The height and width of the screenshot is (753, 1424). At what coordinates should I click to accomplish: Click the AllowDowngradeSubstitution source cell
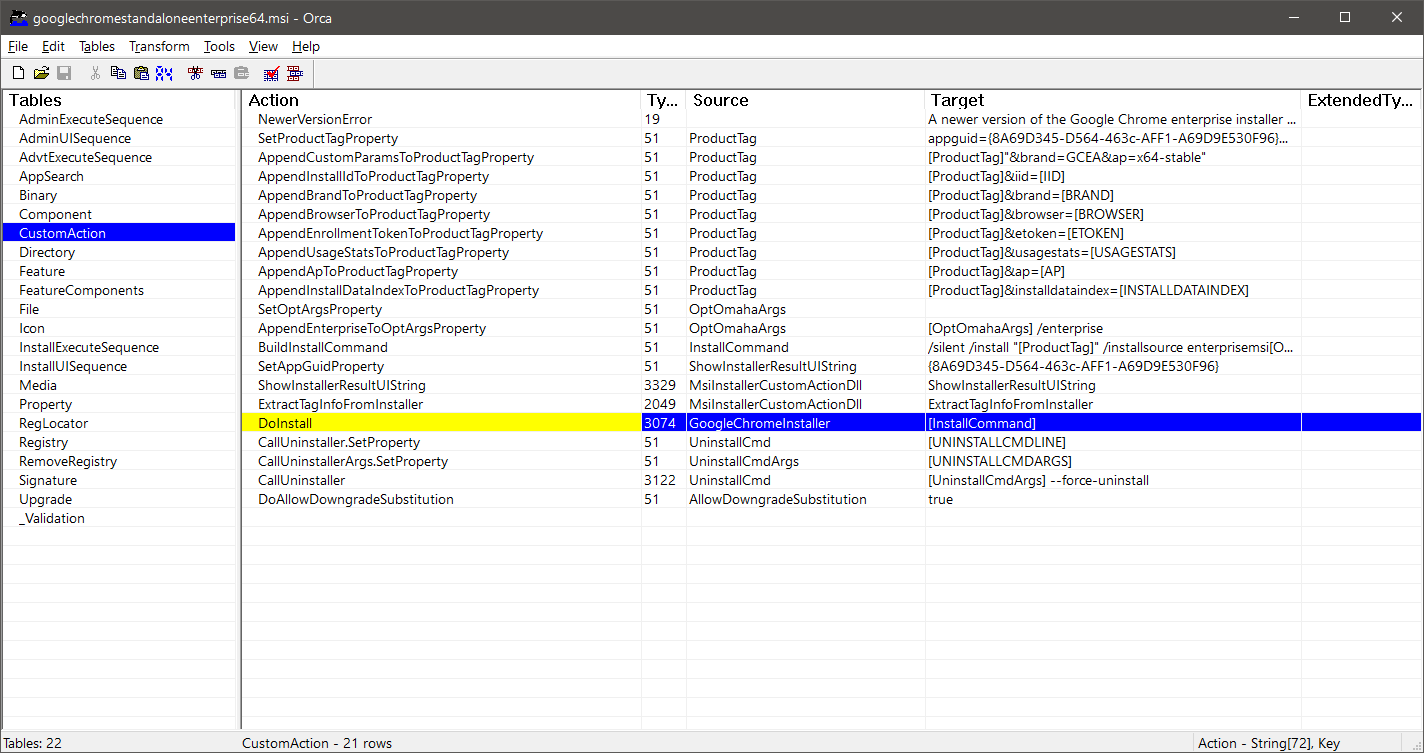pyautogui.click(x=806, y=499)
